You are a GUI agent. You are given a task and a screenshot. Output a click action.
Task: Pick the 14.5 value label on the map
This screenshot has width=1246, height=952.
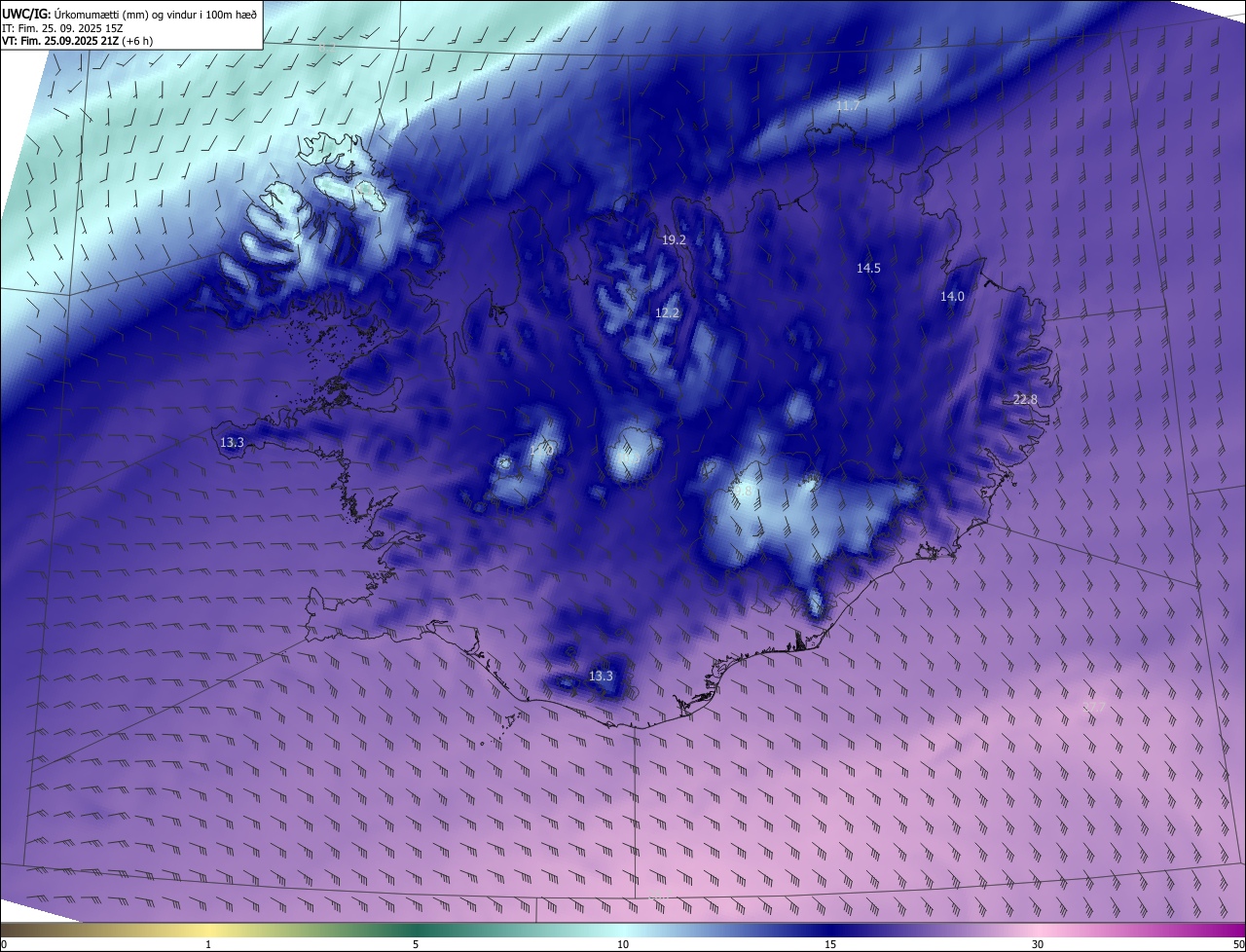pos(868,268)
